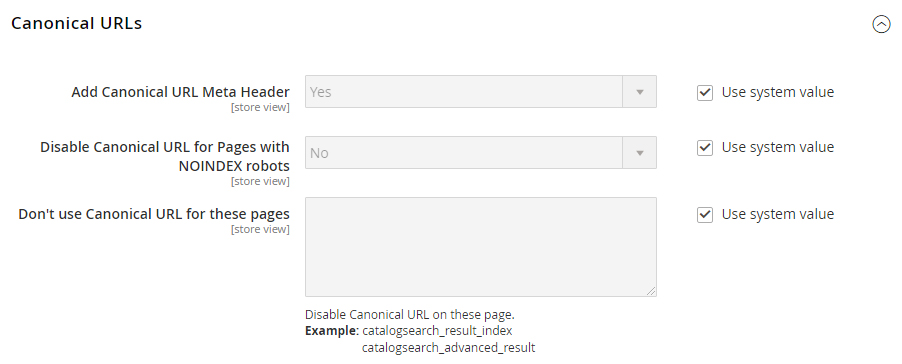Click 'Use system value' text beside No dropdown

pos(777,147)
